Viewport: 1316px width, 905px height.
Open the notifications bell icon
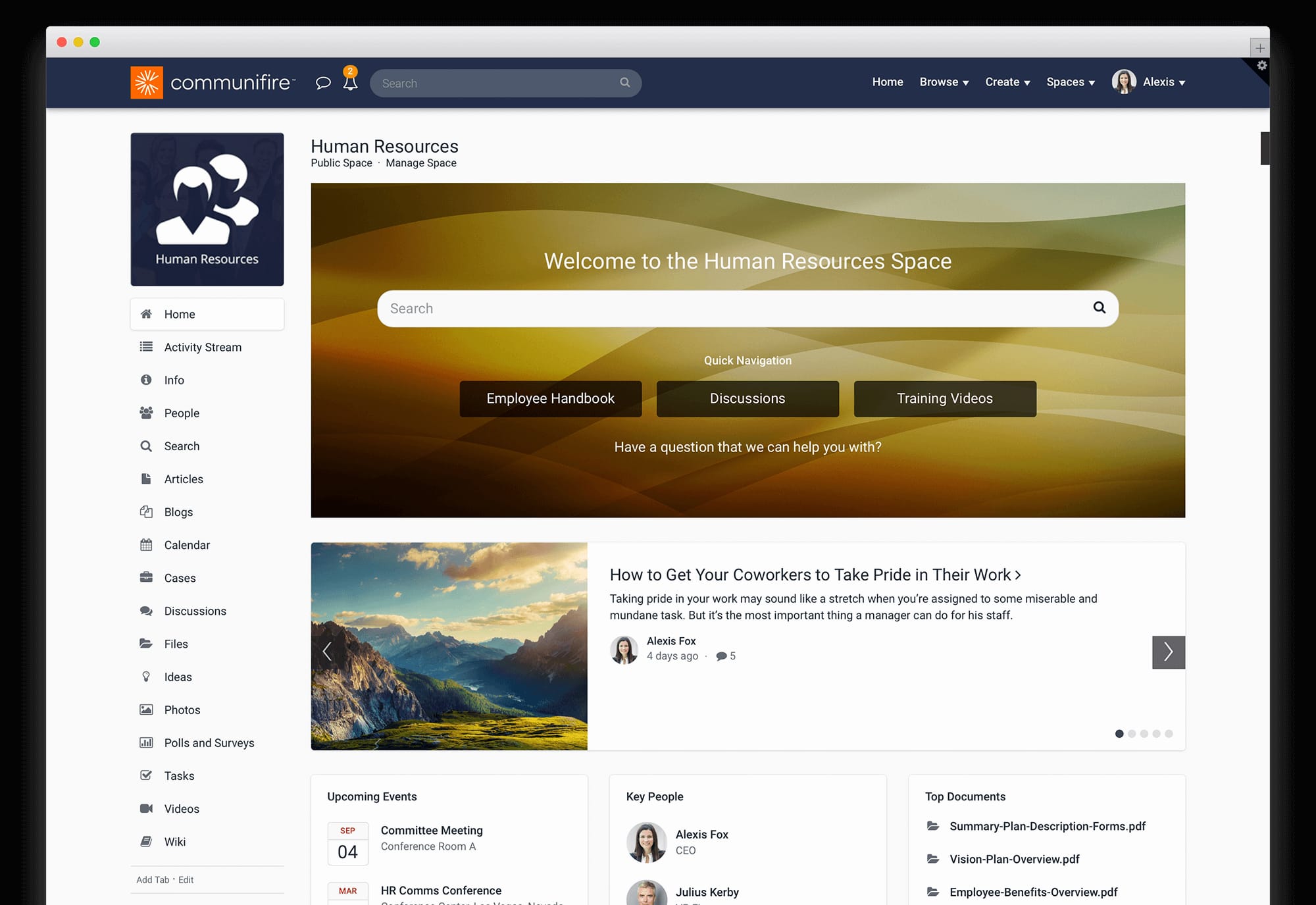click(351, 82)
